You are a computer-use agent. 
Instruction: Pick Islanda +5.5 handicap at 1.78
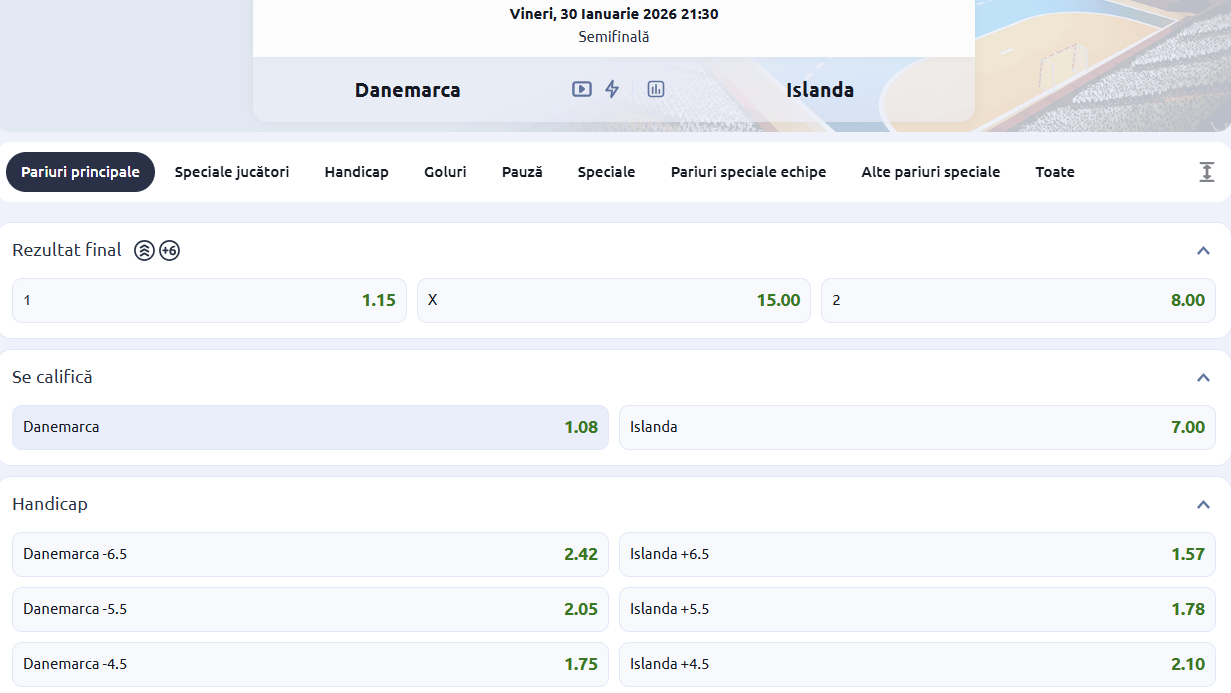click(x=917, y=609)
